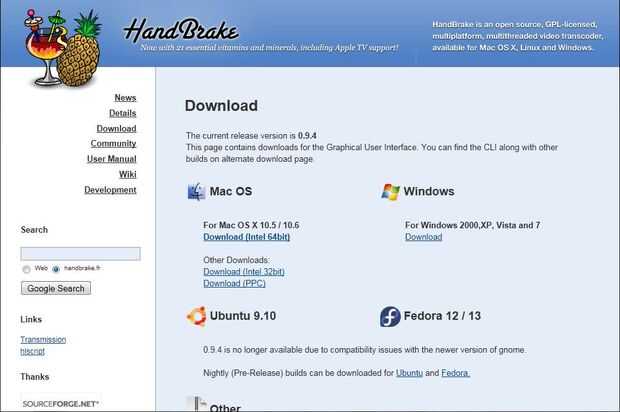
Task: Focus the search text field
Action: pyautogui.click(x=80, y=254)
